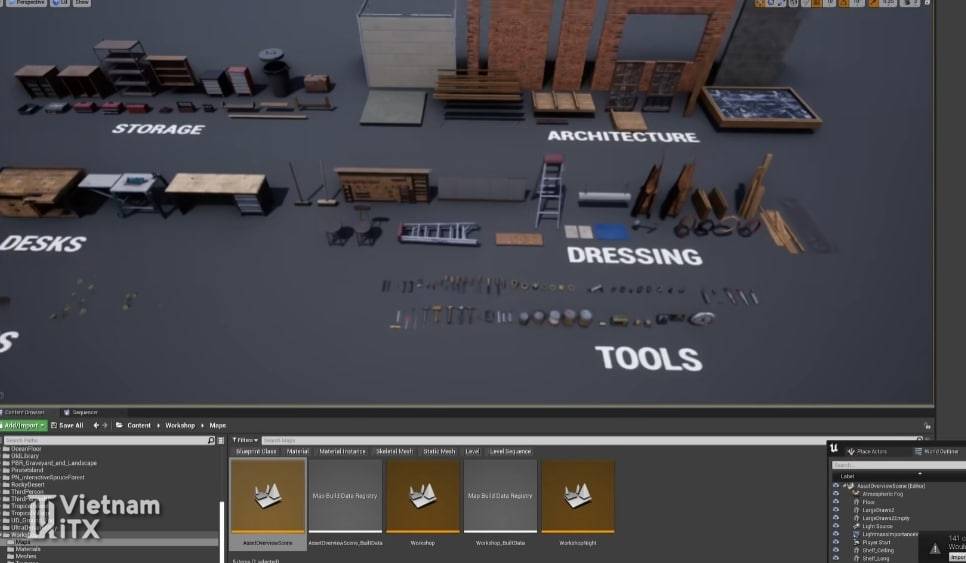Click the Unreal Engine logo icon
The height and width of the screenshot is (563, 966).
click(835, 449)
